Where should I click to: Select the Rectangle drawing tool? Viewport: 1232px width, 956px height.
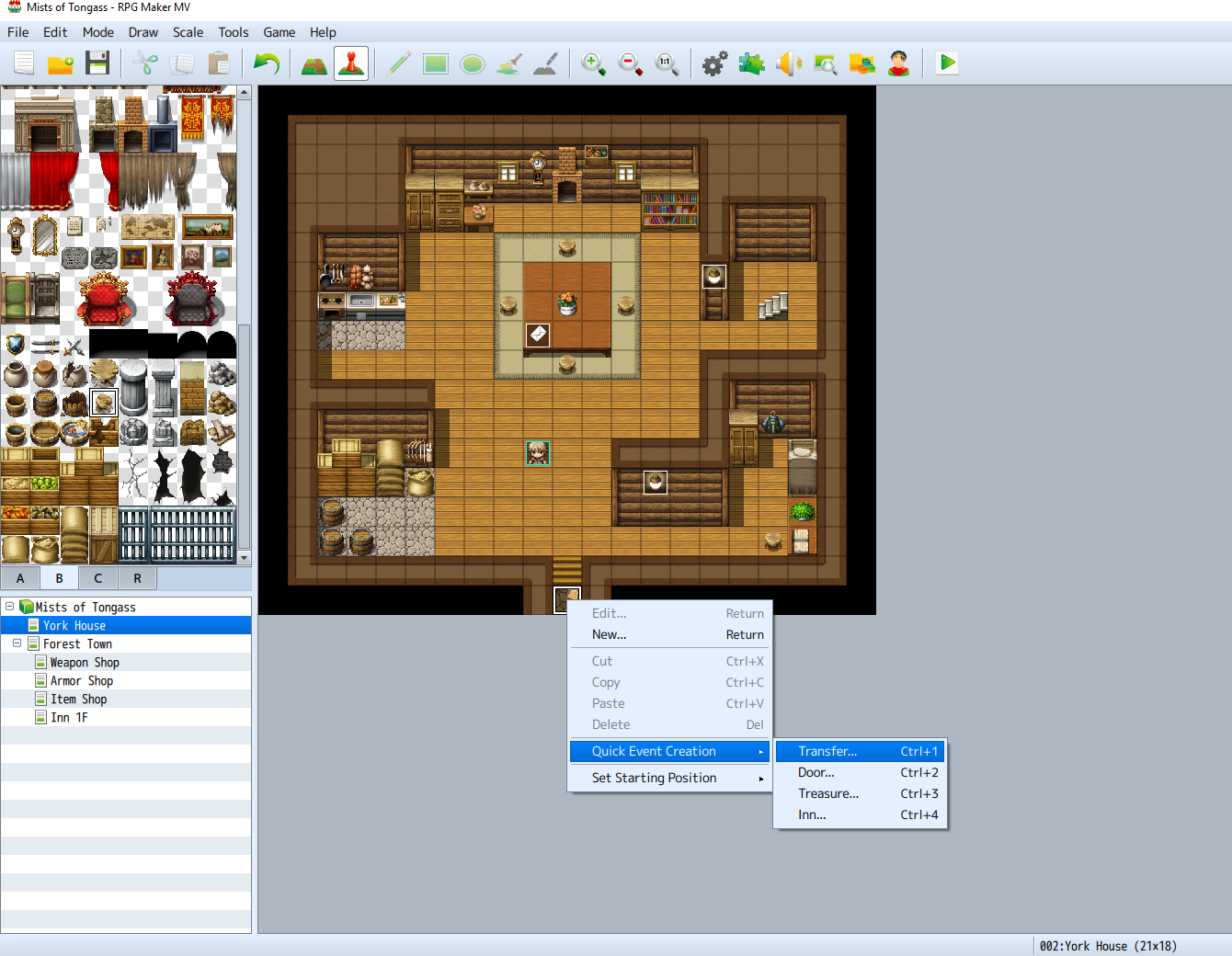[x=436, y=63]
